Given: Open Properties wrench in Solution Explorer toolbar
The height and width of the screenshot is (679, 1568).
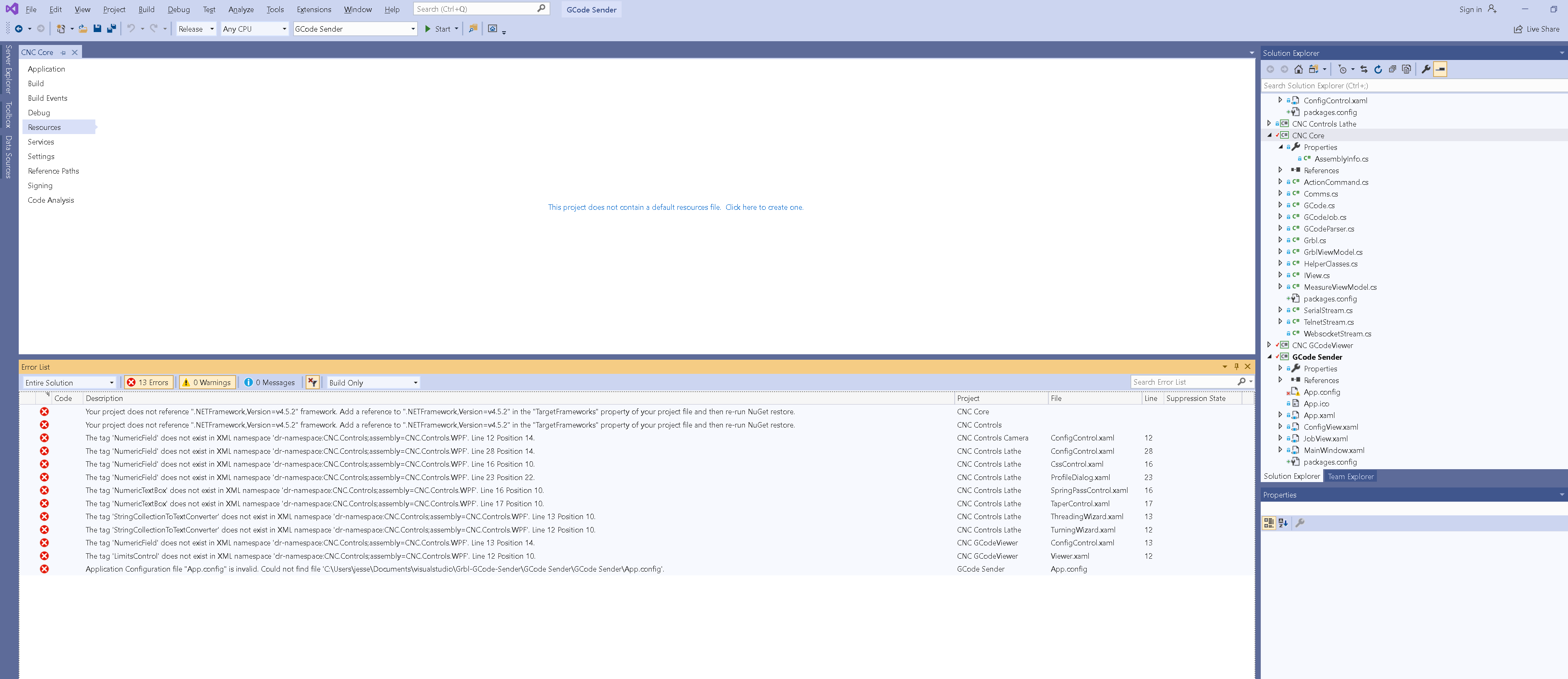Looking at the screenshot, I should click(x=1426, y=70).
